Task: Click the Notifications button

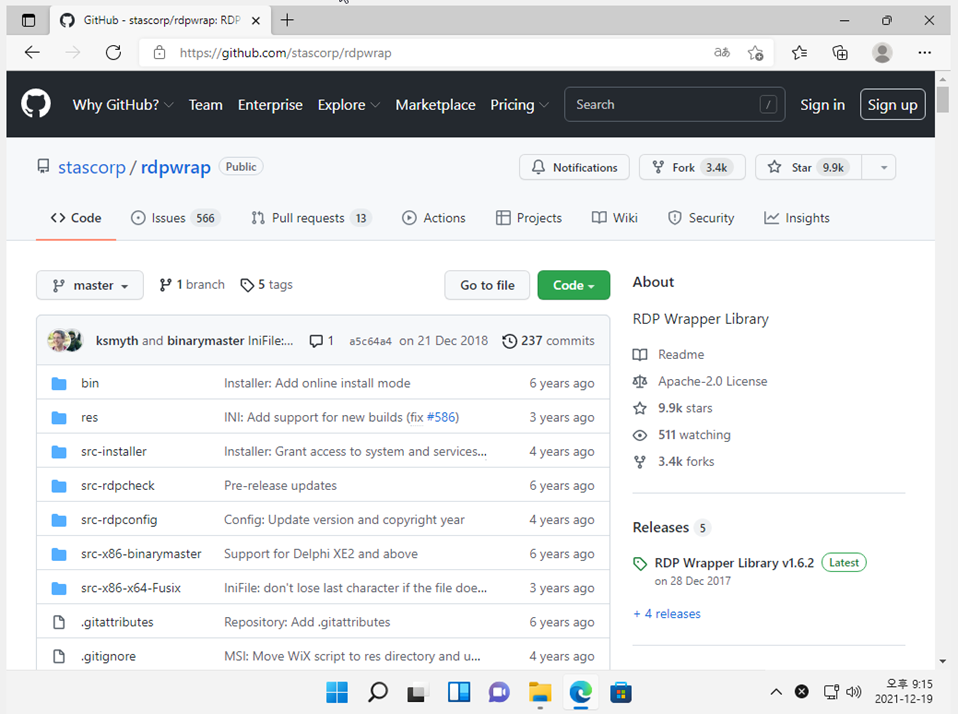Action: [574, 167]
